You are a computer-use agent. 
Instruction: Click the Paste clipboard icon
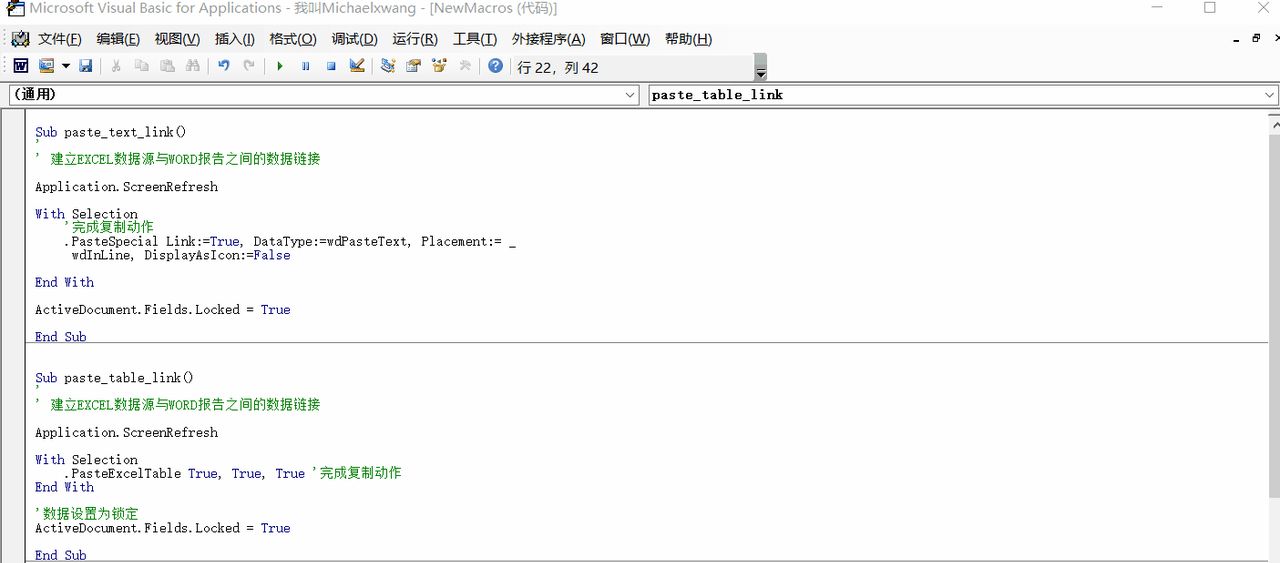point(166,66)
